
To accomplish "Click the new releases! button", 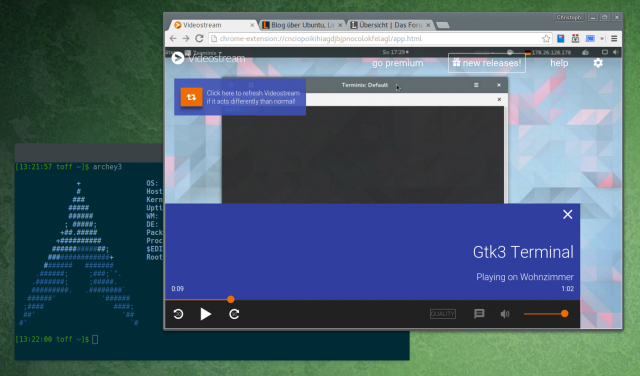I will (487, 63).
